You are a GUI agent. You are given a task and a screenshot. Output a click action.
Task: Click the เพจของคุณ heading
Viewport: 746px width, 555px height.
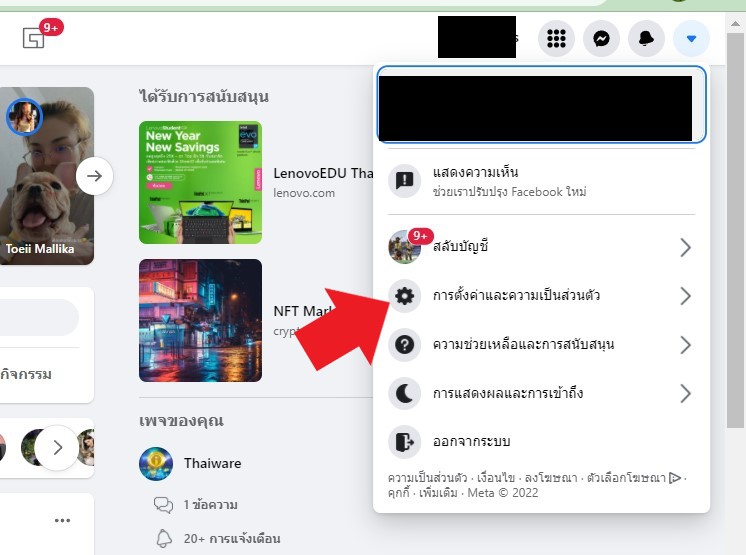(x=181, y=421)
